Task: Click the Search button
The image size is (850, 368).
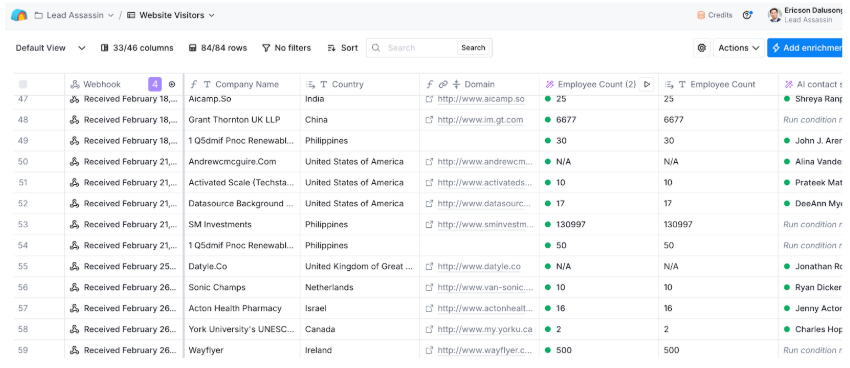Action: point(473,48)
